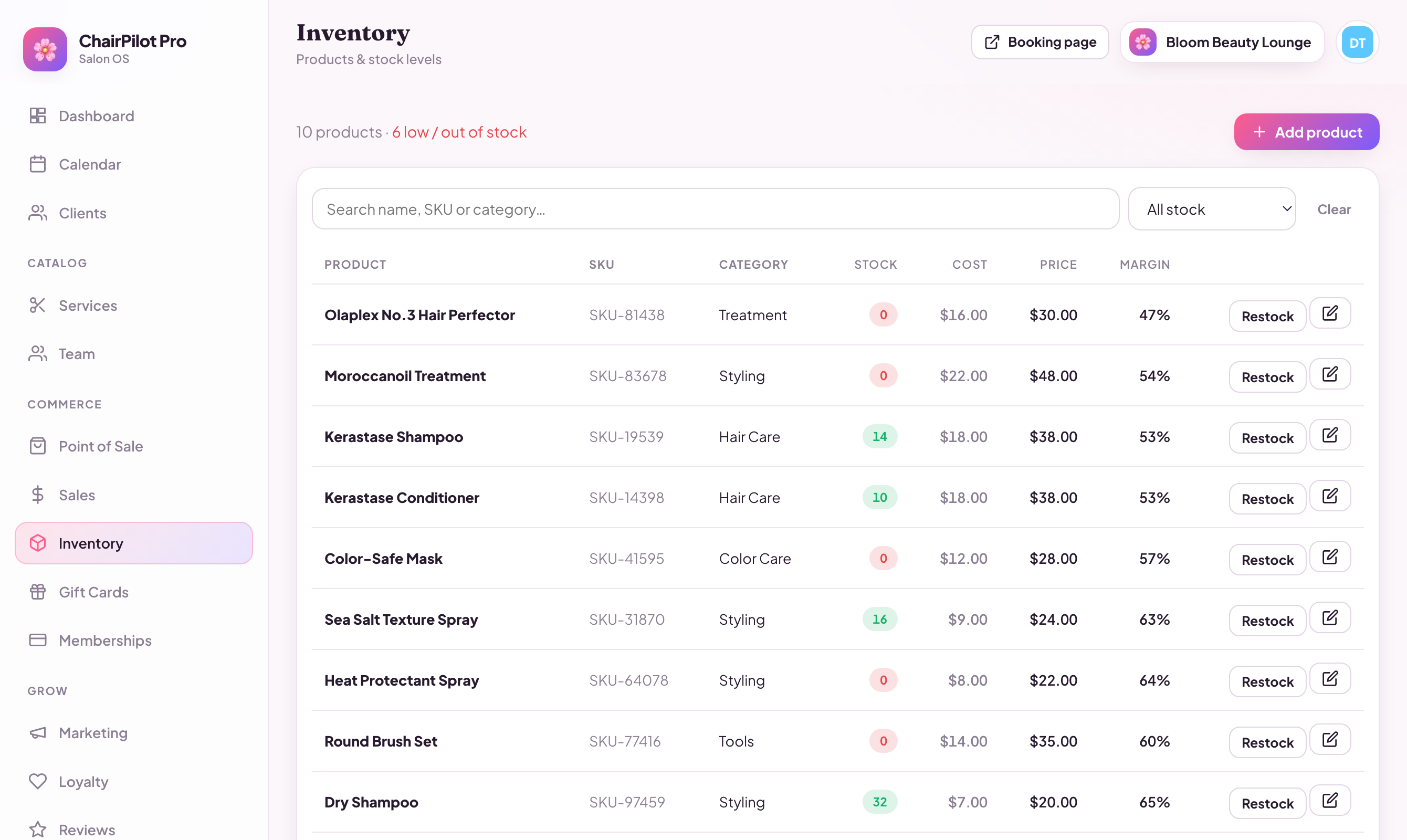Open Services in the Catalog section
Image resolution: width=1407 pixels, height=840 pixels.
[133, 305]
